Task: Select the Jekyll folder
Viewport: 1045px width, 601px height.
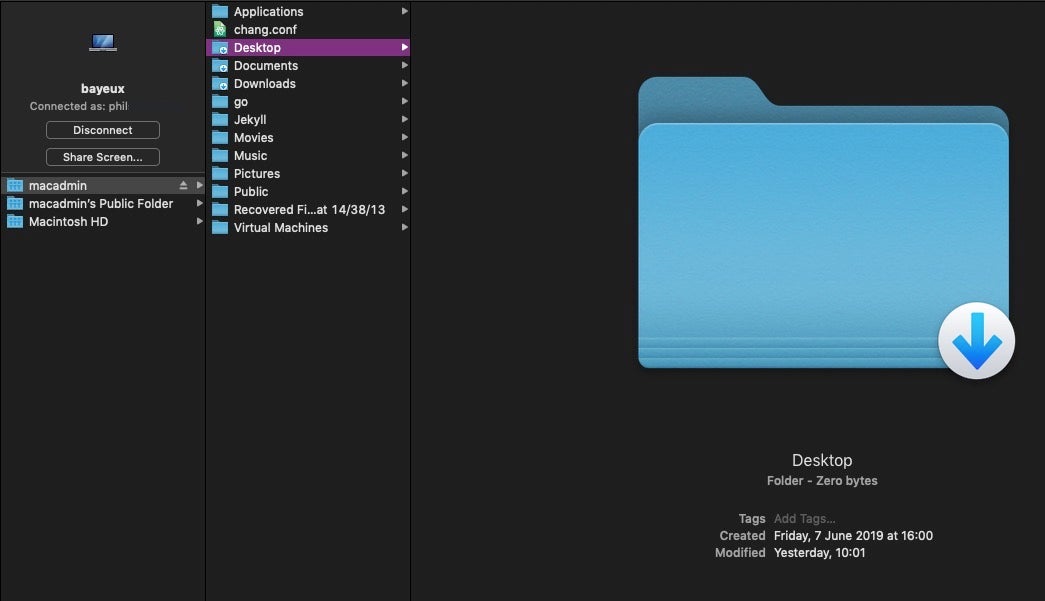Action: tap(250, 120)
